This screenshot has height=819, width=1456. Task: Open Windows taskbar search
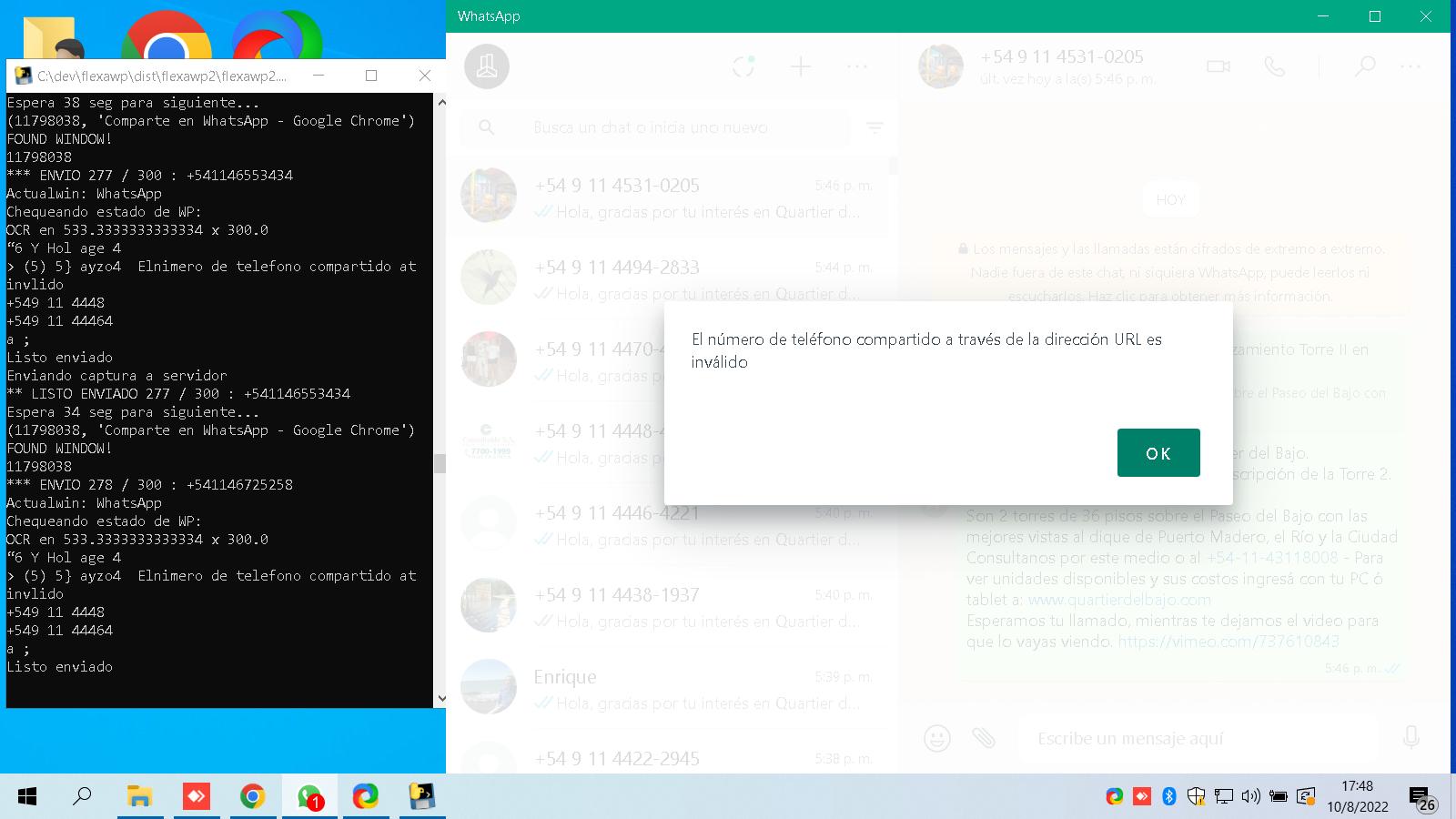tap(82, 797)
